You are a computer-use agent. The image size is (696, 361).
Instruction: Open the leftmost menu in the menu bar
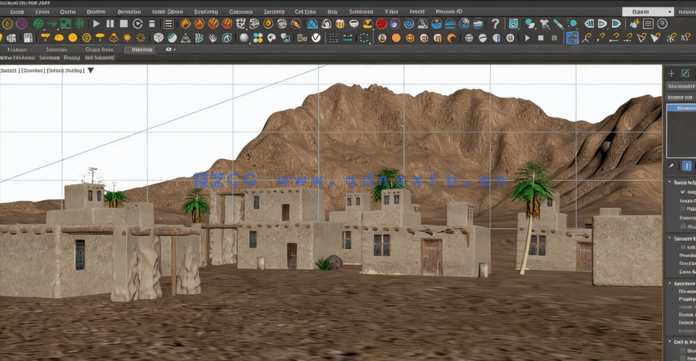click(17, 12)
